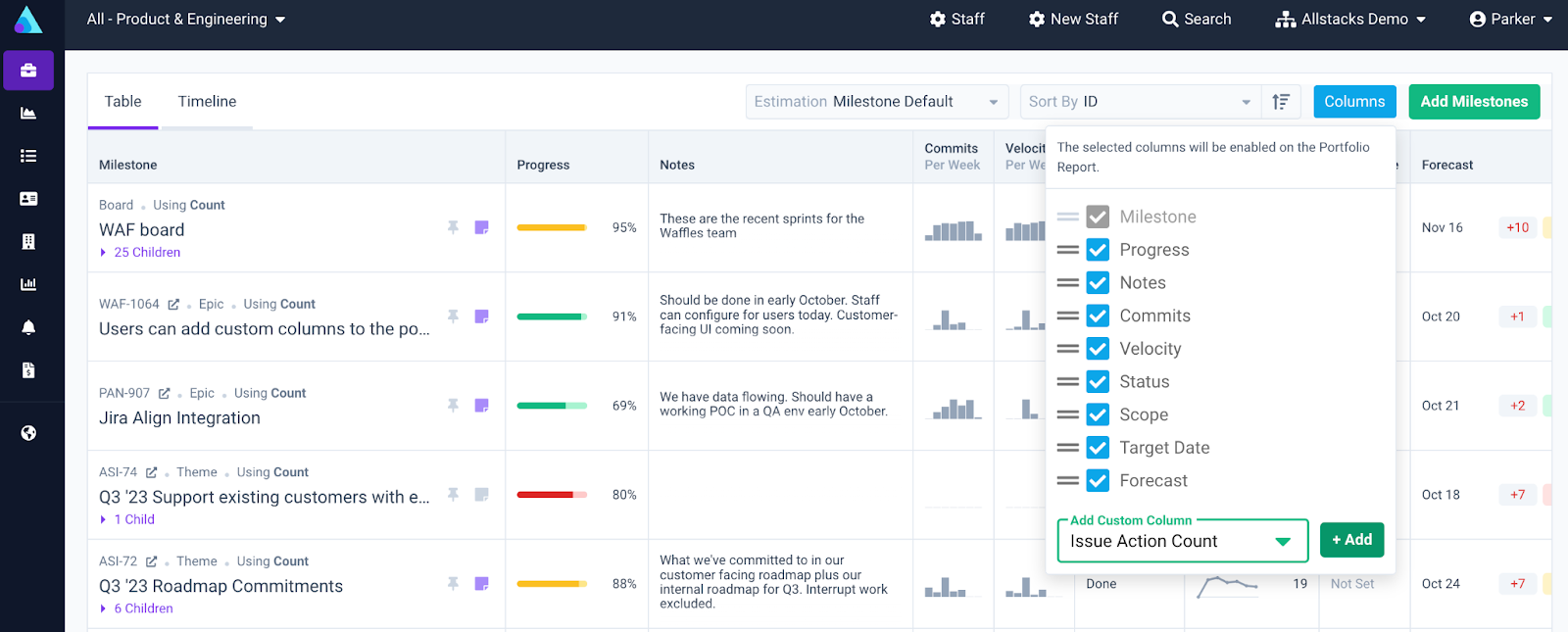Open external link icon next to WAF-1064
This screenshot has width=1568, height=632.
pyautogui.click(x=173, y=305)
